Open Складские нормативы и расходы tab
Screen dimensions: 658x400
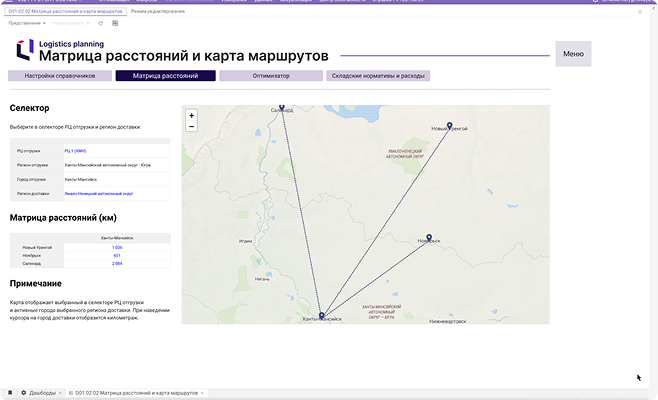[x=378, y=76]
